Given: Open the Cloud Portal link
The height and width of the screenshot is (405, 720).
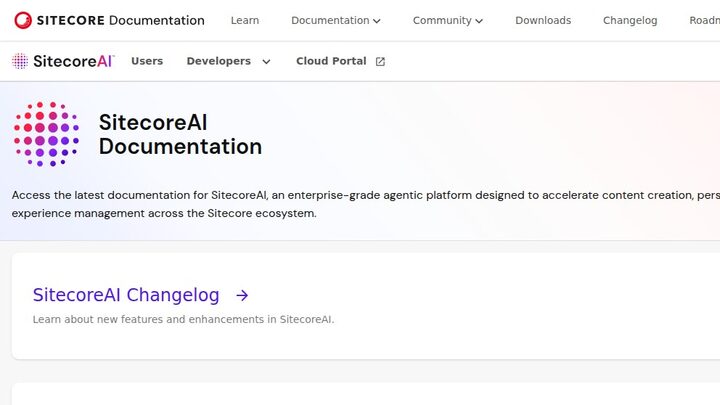Looking at the screenshot, I should [x=331, y=61].
